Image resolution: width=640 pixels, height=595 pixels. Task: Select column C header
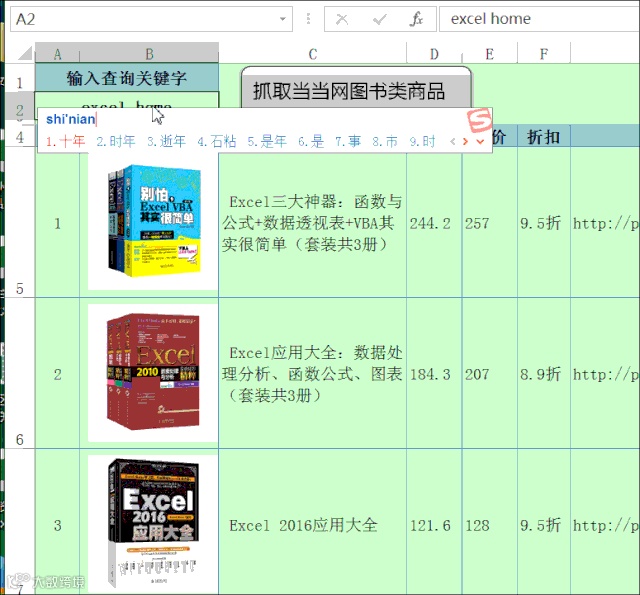click(313, 53)
